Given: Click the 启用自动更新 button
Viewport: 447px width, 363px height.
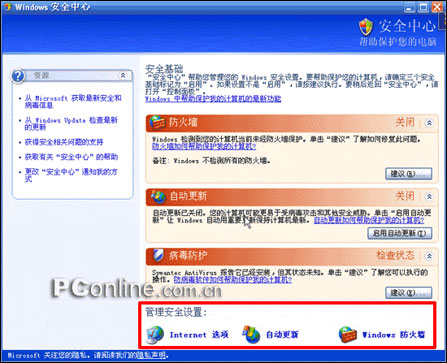Looking at the screenshot, I should 399,233.
